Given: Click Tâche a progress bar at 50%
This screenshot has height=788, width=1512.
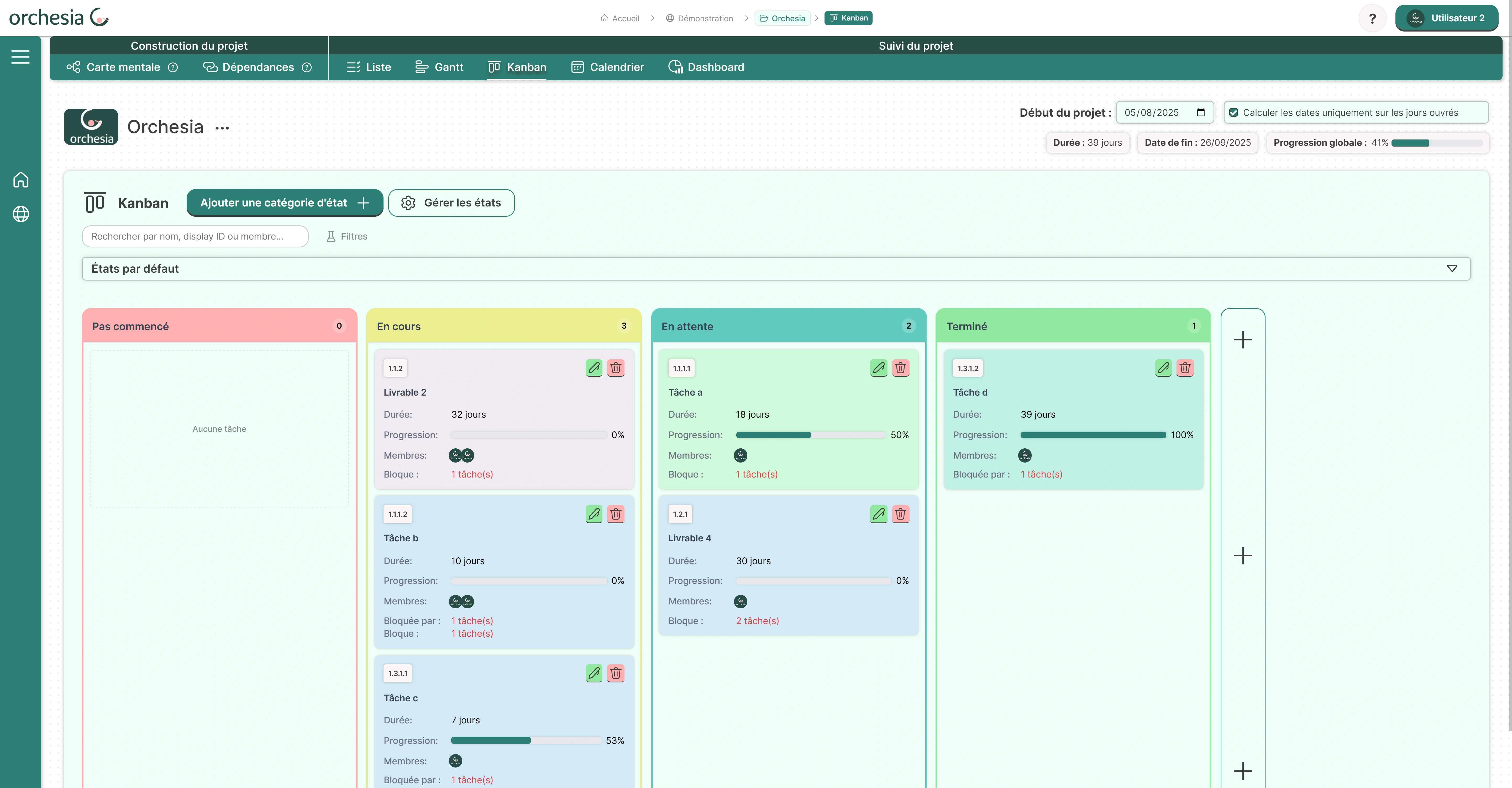Looking at the screenshot, I should pos(811,435).
